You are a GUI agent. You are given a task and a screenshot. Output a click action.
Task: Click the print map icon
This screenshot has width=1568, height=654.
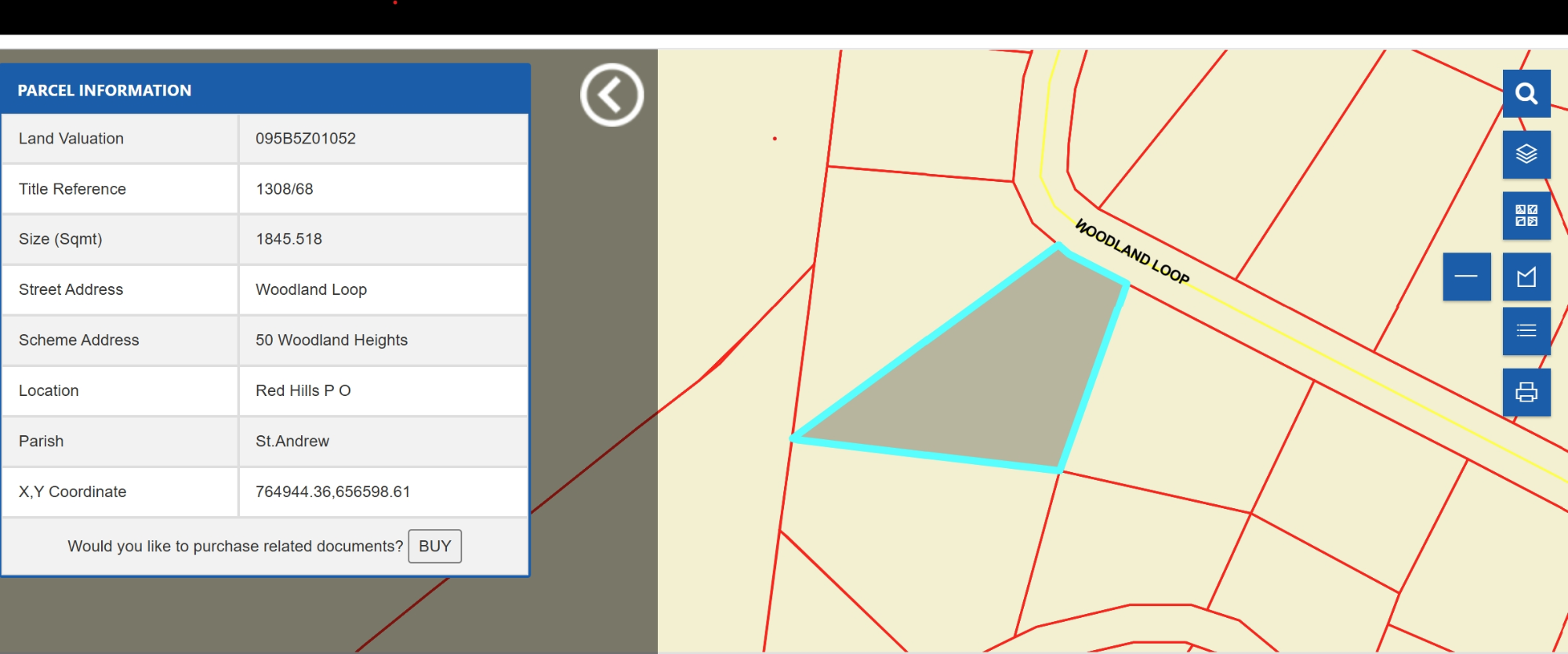point(1526,392)
